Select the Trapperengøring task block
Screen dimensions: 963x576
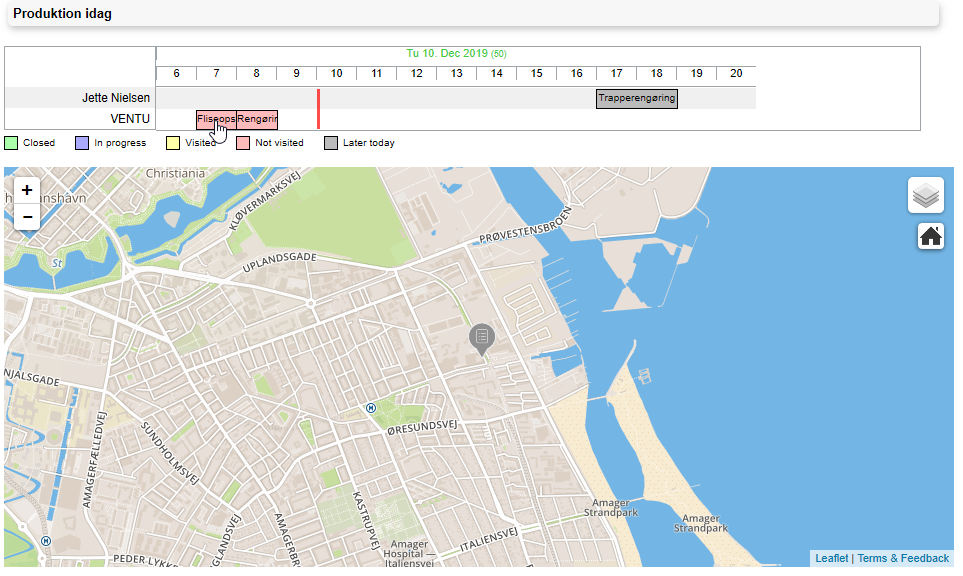point(637,98)
